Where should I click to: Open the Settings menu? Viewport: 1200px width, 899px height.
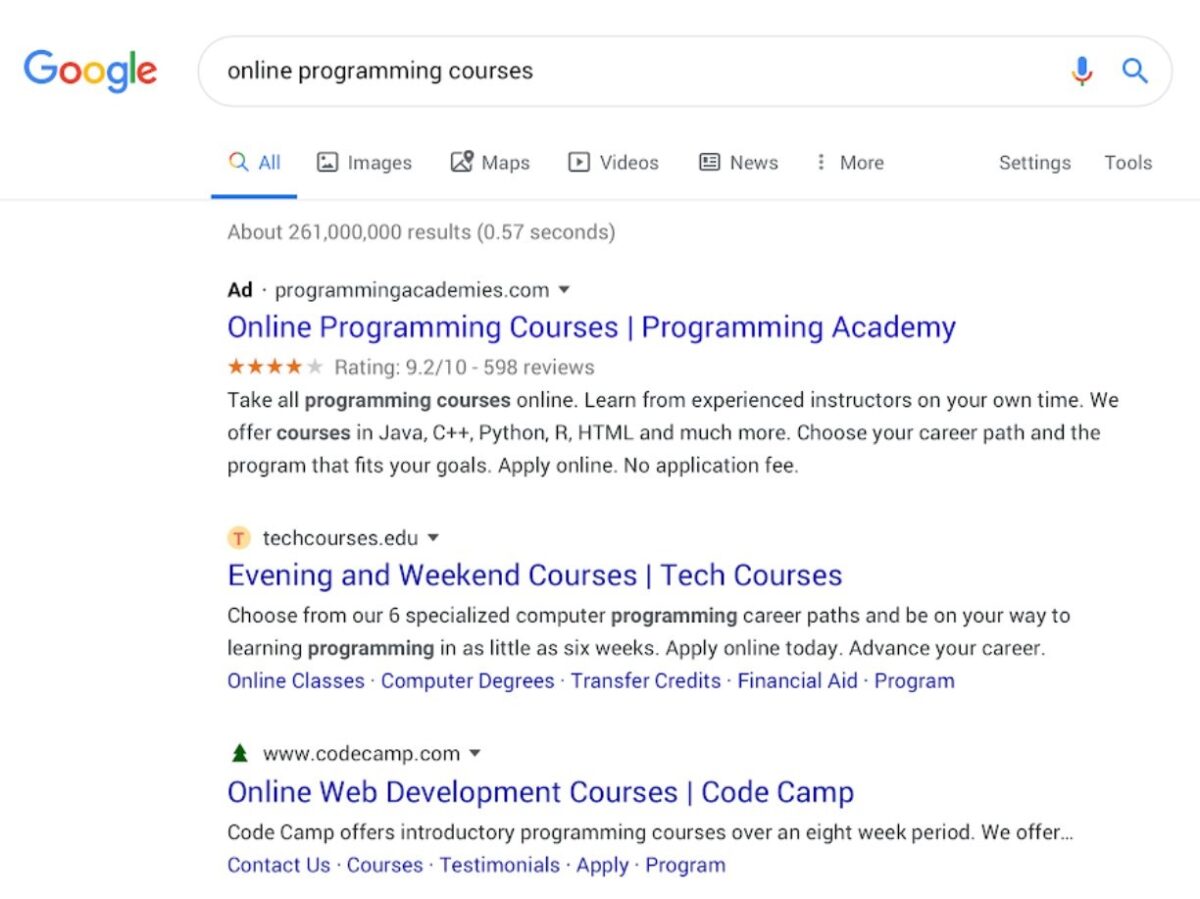coord(1034,163)
